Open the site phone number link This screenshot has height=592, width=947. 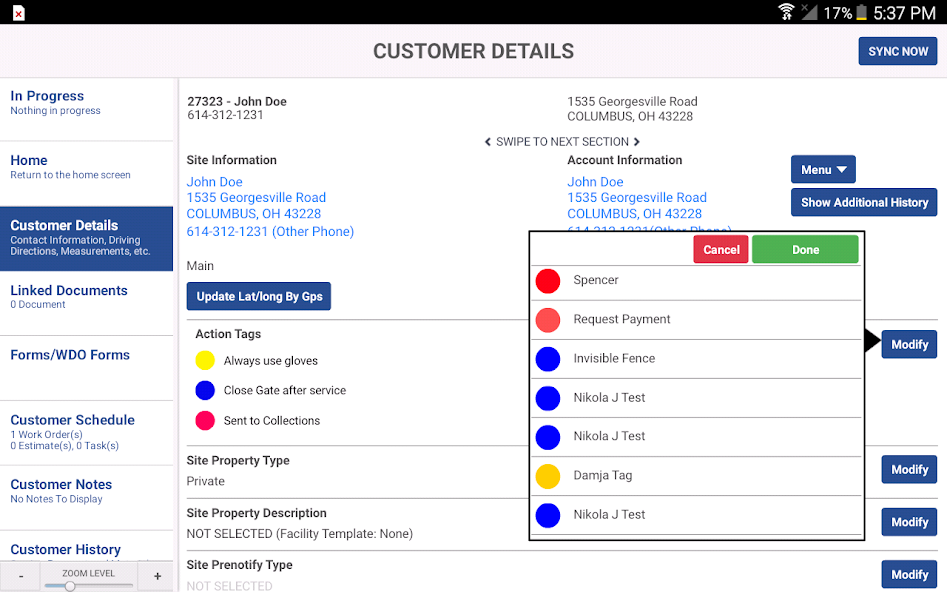click(x=270, y=232)
